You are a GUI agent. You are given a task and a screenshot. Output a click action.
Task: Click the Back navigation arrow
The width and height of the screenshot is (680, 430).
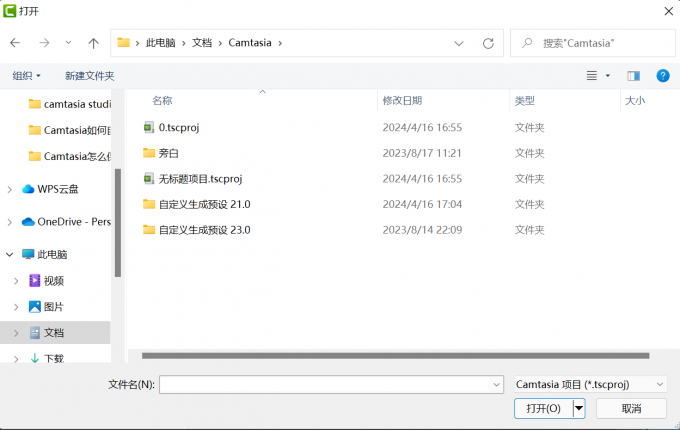pyautogui.click(x=15, y=43)
